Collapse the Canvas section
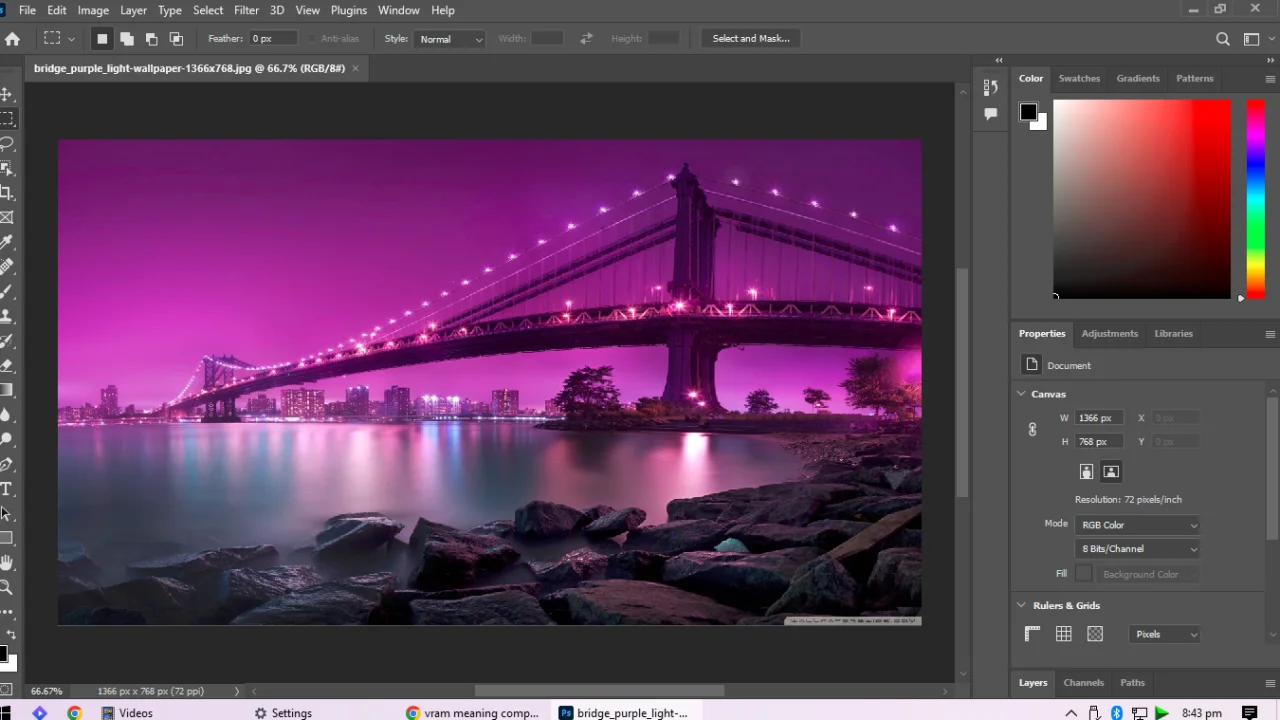 (1021, 394)
